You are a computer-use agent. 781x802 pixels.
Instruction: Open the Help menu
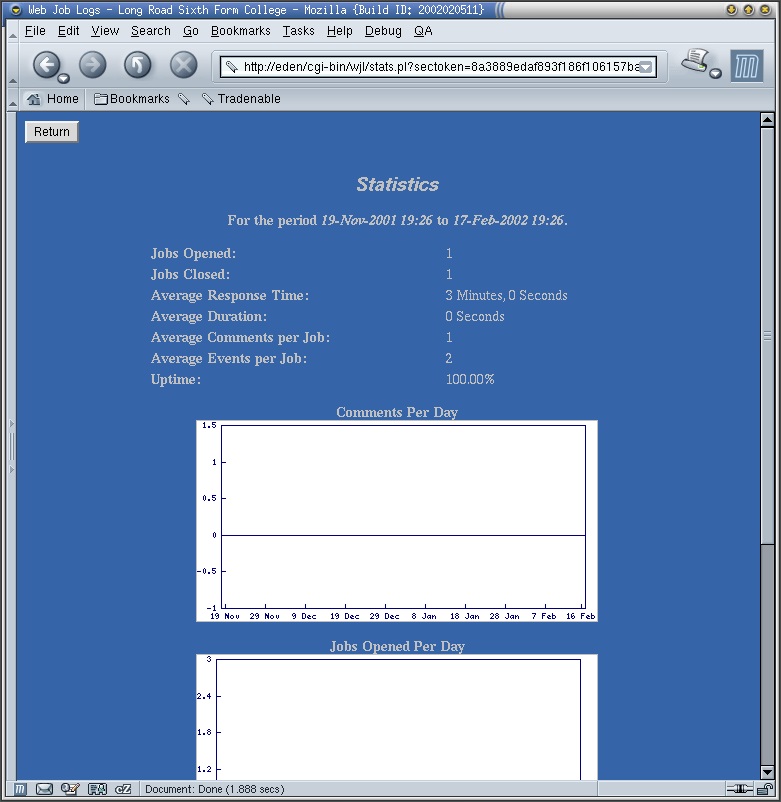(x=340, y=31)
